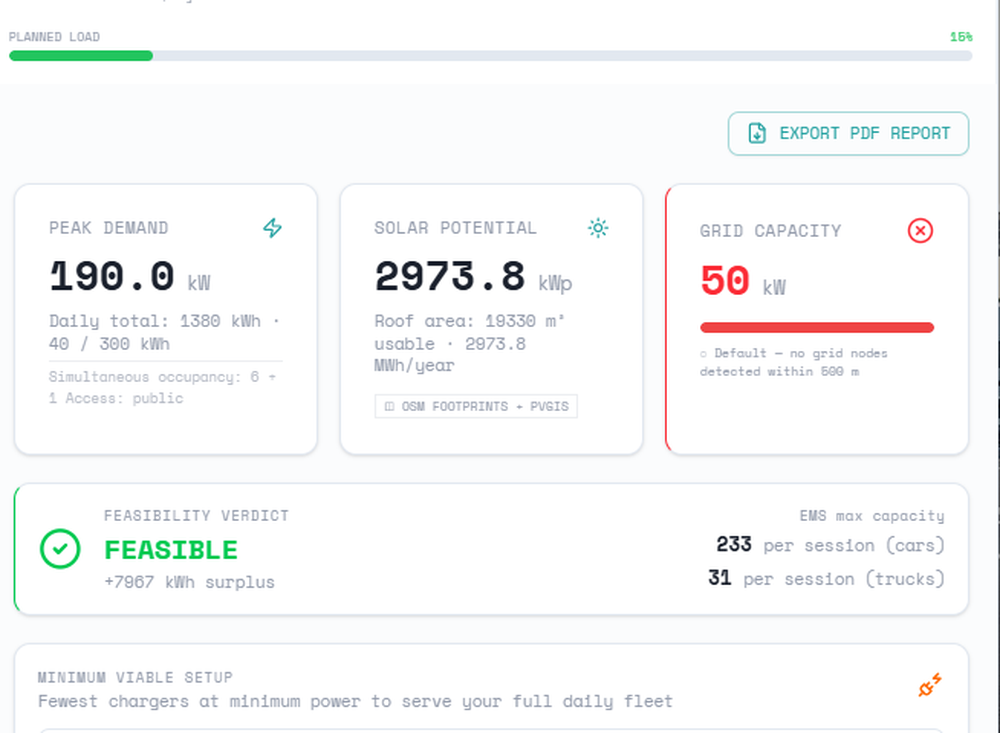Click the Planned Load progress bar
Image resolution: width=1000 pixels, height=733 pixels.
coord(490,56)
